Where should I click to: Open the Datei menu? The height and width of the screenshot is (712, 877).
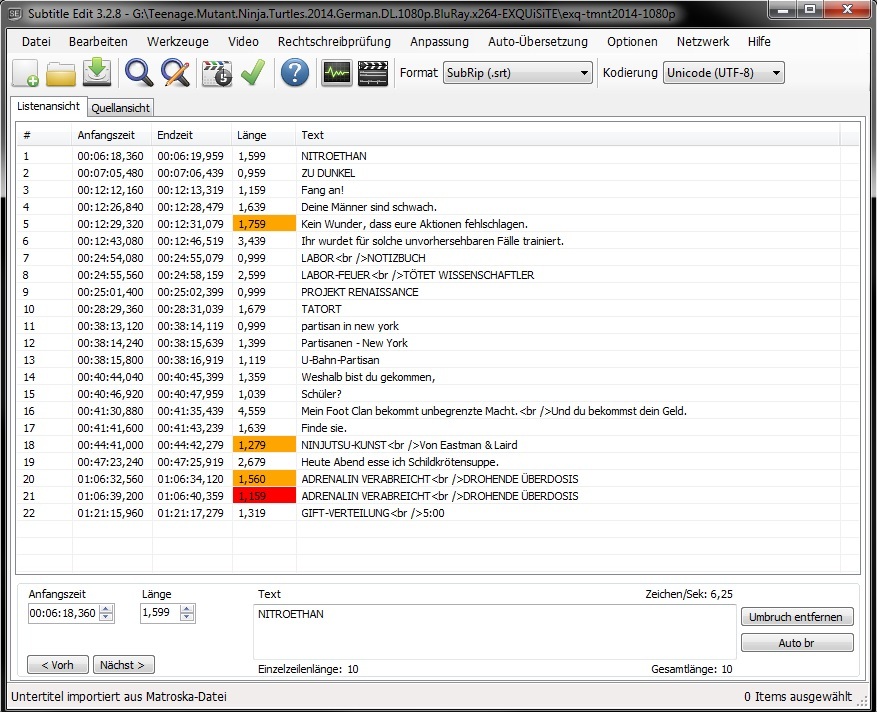[36, 41]
